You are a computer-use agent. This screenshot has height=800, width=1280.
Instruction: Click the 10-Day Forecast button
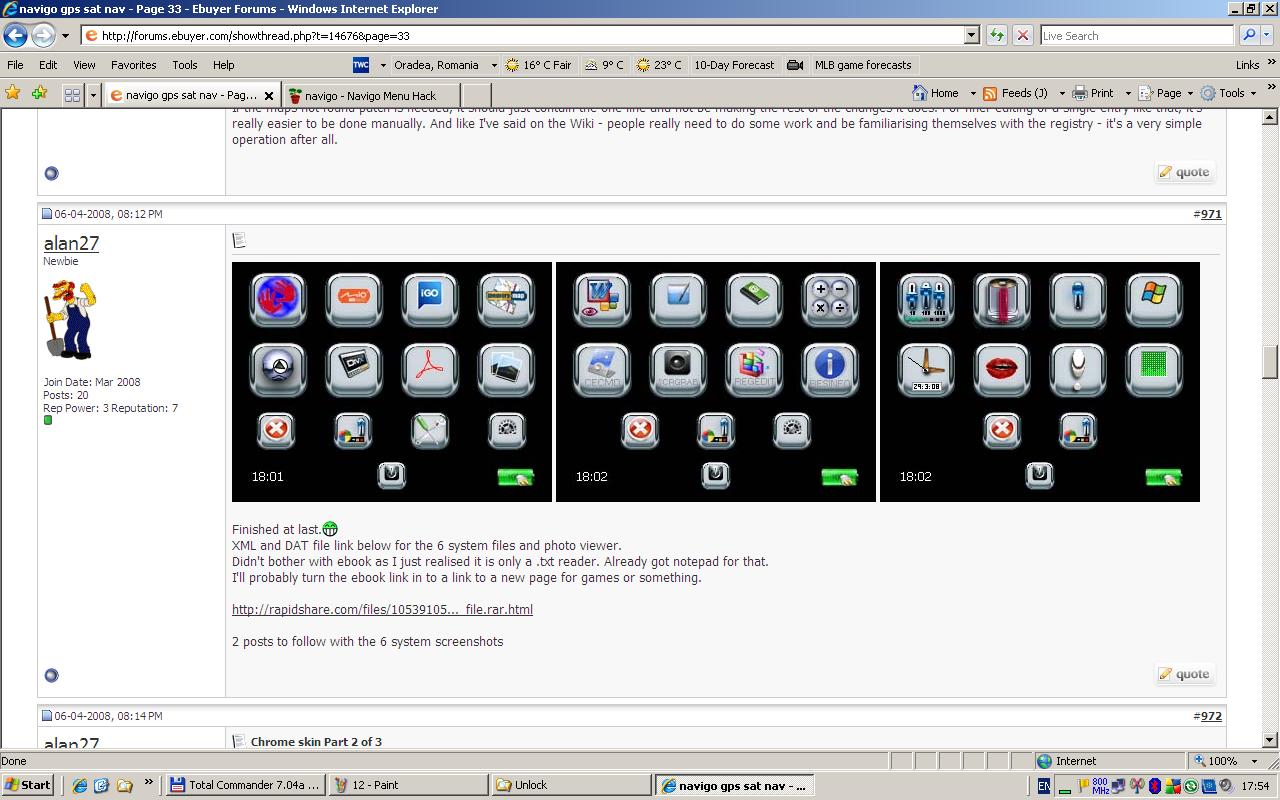point(734,65)
